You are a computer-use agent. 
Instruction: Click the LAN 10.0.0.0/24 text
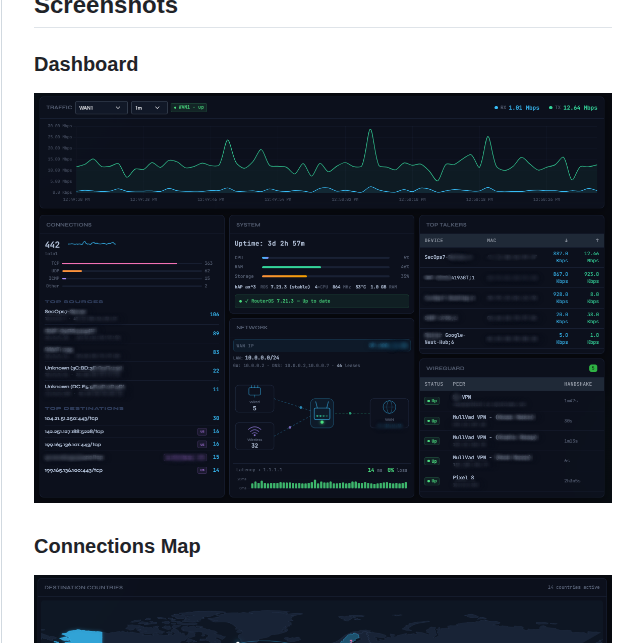coord(256,358)
